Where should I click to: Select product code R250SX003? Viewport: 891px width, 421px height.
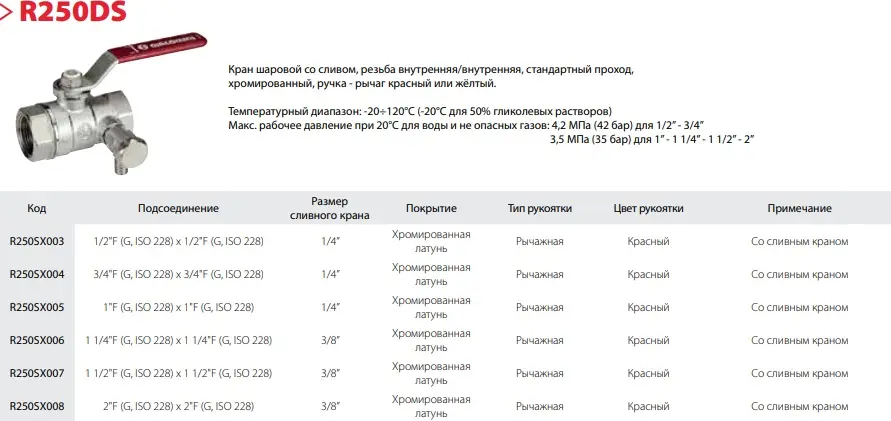(36, 242)
